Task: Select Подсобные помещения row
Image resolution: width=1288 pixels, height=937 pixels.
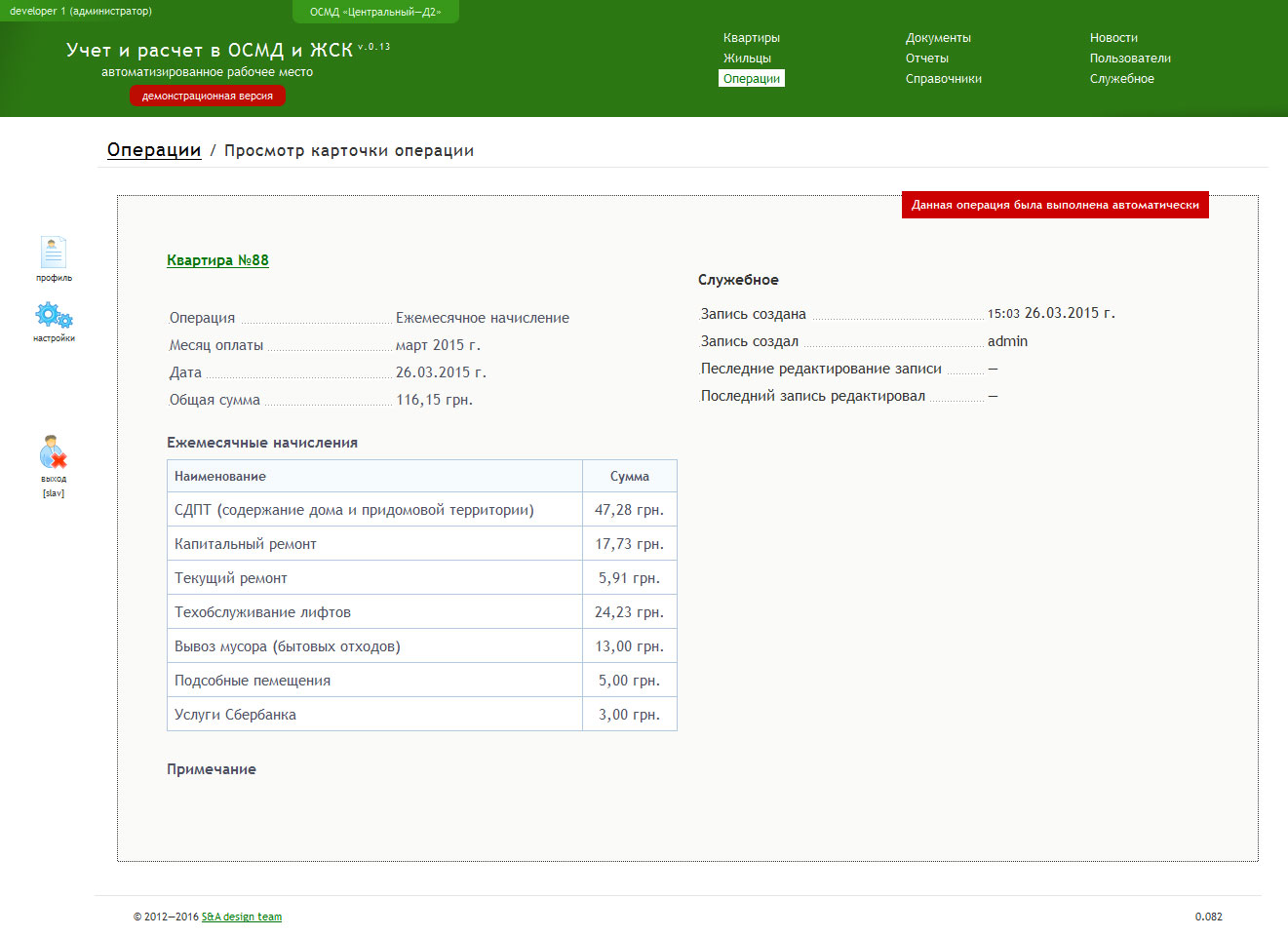Action: tap(422, 681)
